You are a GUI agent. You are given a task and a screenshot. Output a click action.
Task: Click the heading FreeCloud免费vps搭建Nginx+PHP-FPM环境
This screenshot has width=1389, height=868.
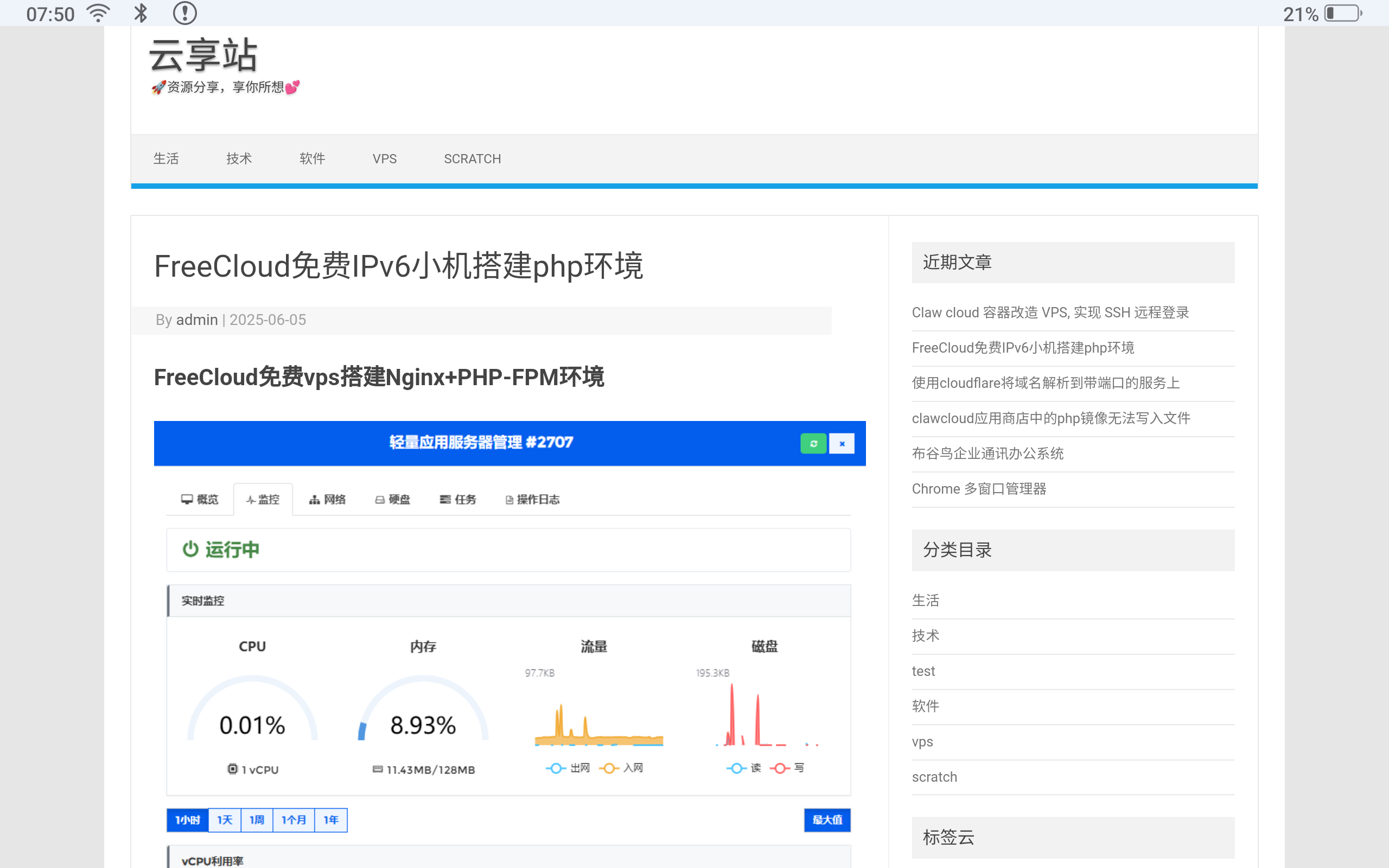click(x=379, y=377)
